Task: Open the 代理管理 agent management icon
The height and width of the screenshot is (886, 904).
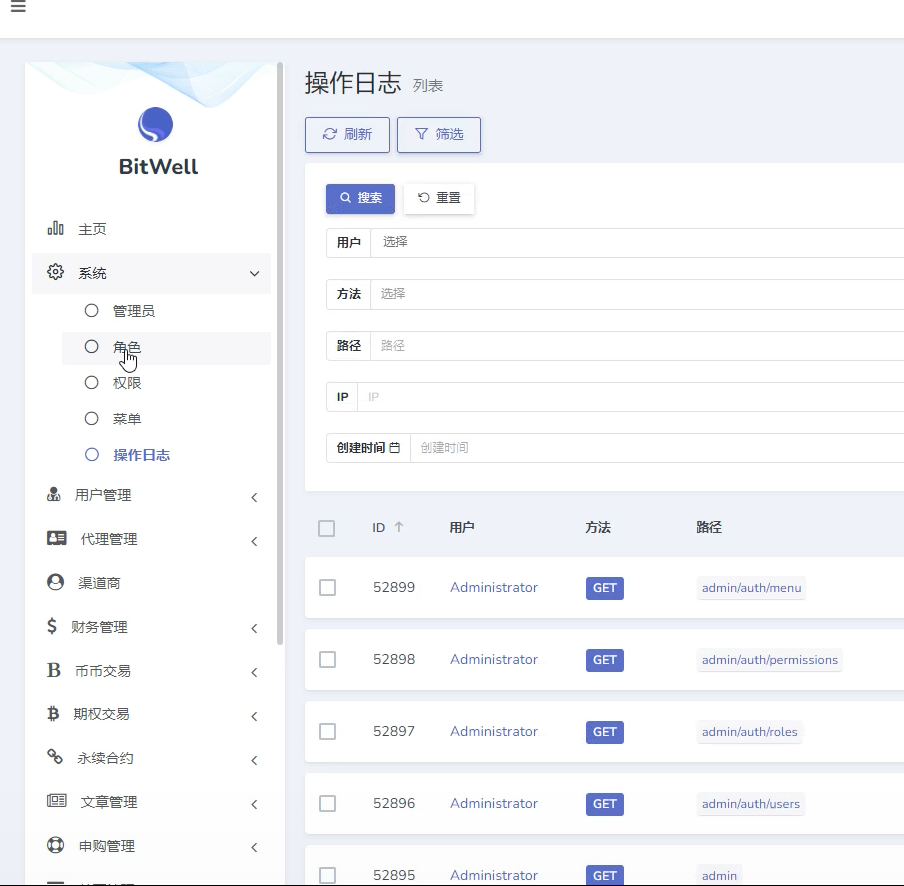Action: [55, 538]
